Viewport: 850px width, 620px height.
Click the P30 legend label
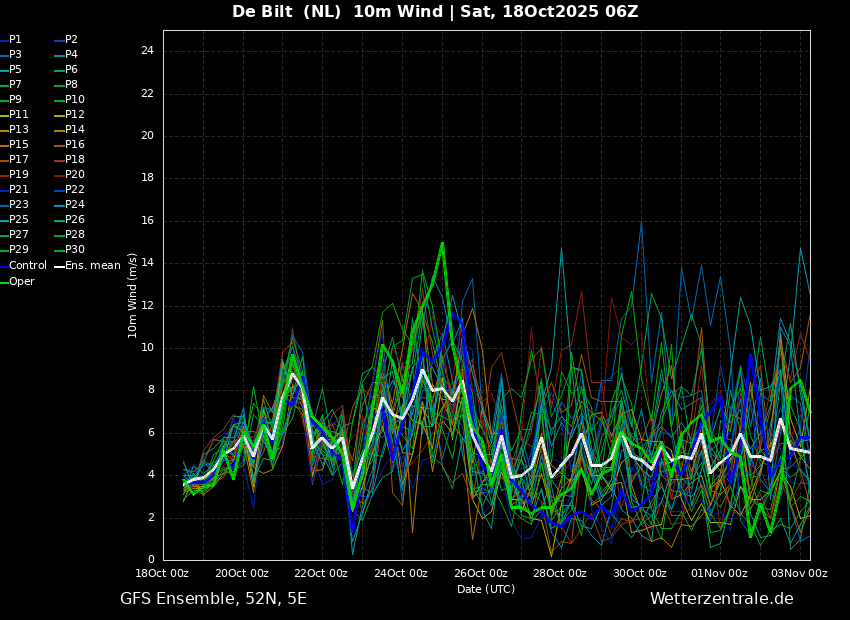(70, 249)
